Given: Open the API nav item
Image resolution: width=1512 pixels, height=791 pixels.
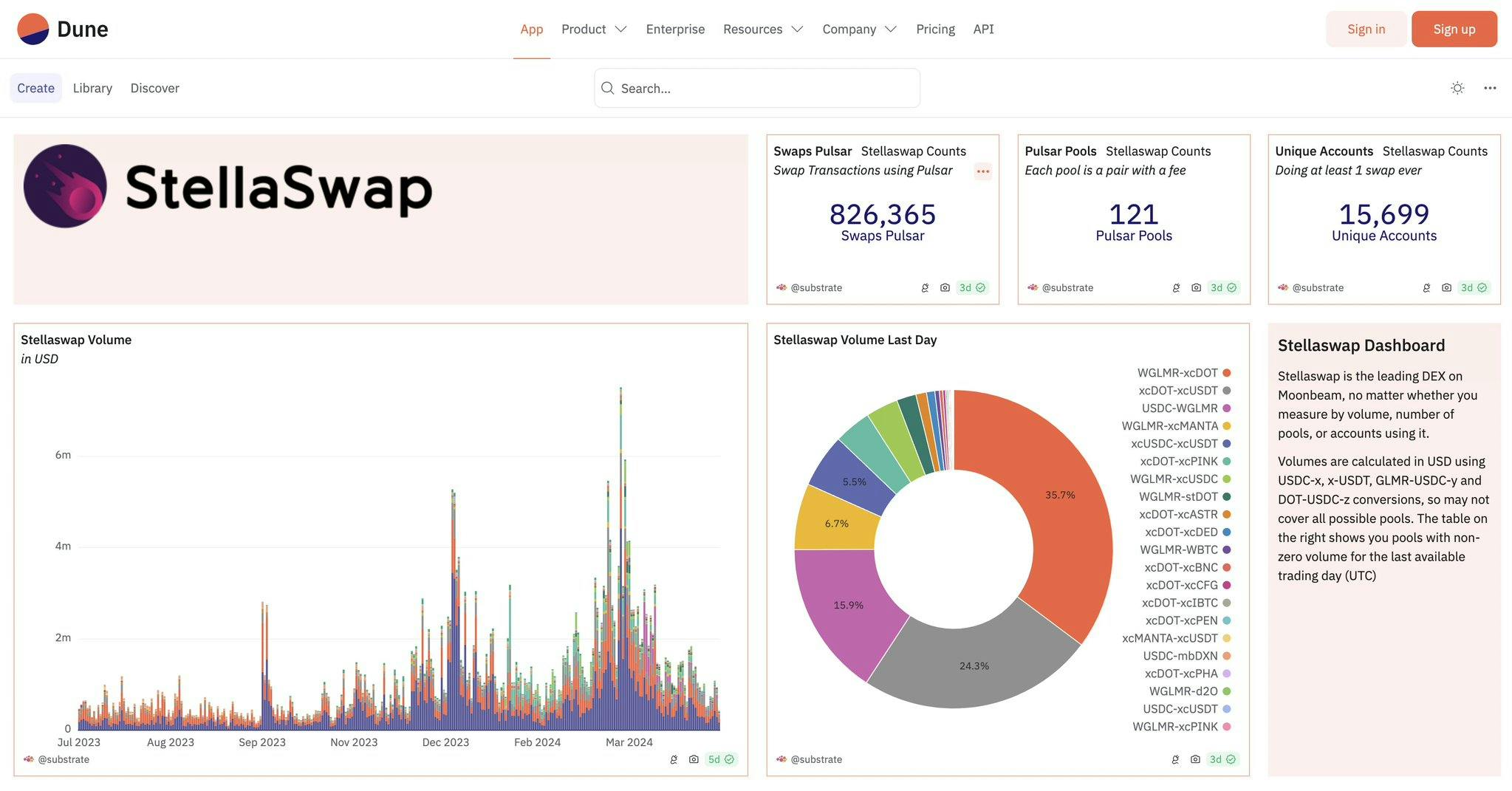Looking at the screenshot, I should 983,29.
